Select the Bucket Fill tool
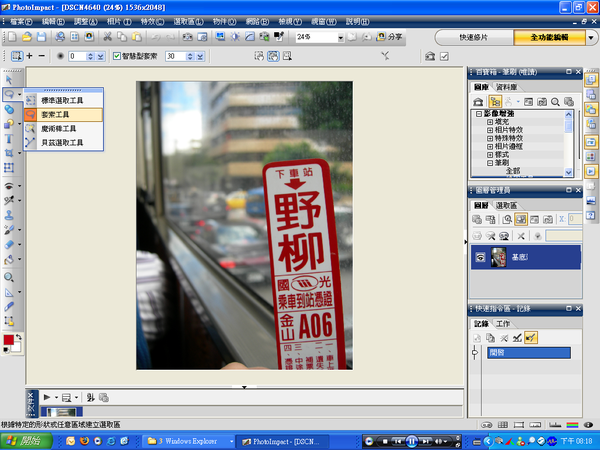Image resolution: width=600 pixels, height=450 pixels. 9,259
